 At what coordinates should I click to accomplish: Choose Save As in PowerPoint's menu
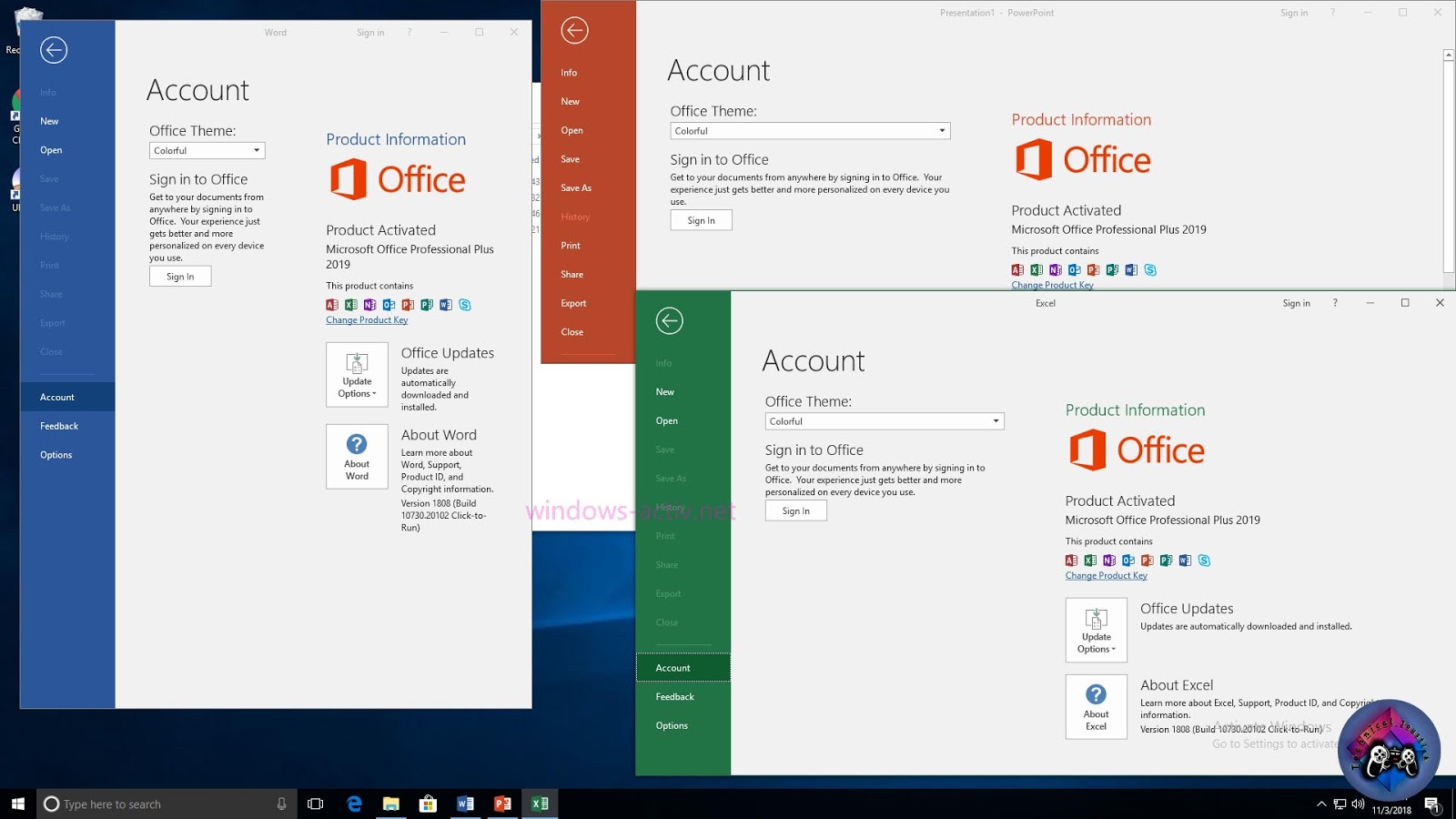(576, 187)
